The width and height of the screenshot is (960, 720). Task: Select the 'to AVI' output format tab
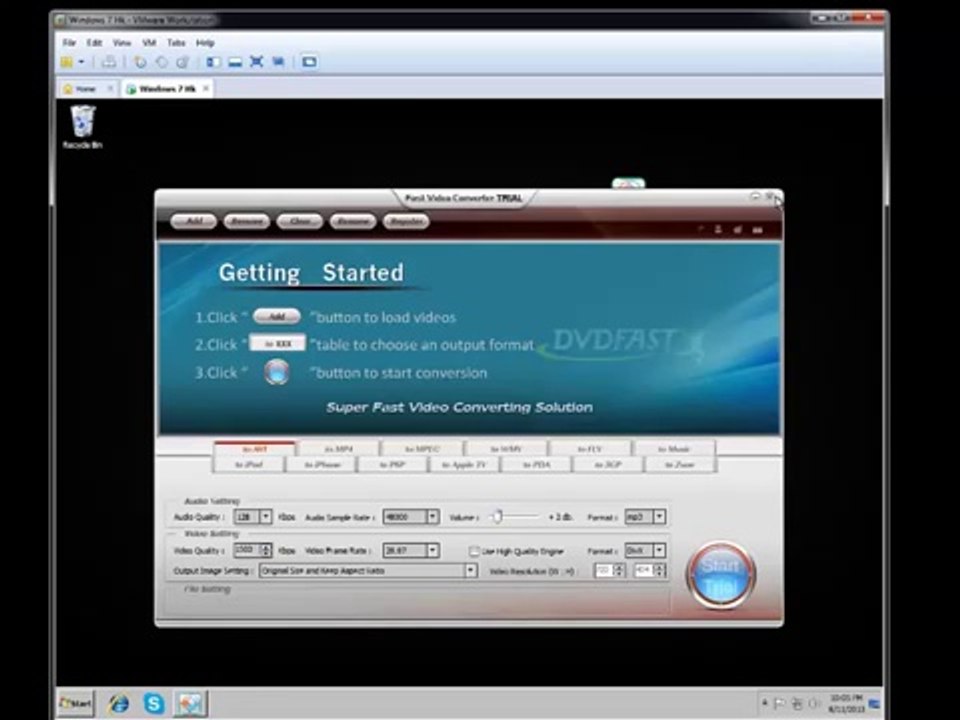[255, 449]
